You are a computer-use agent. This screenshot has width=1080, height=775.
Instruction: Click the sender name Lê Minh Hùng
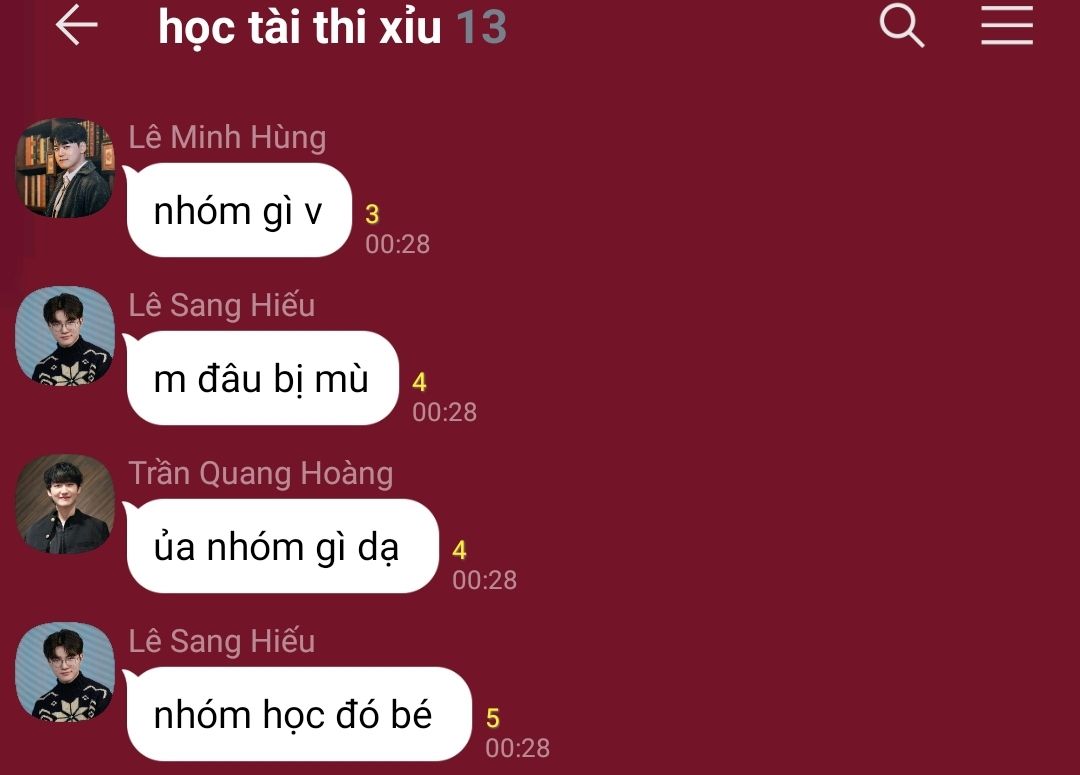227,137
